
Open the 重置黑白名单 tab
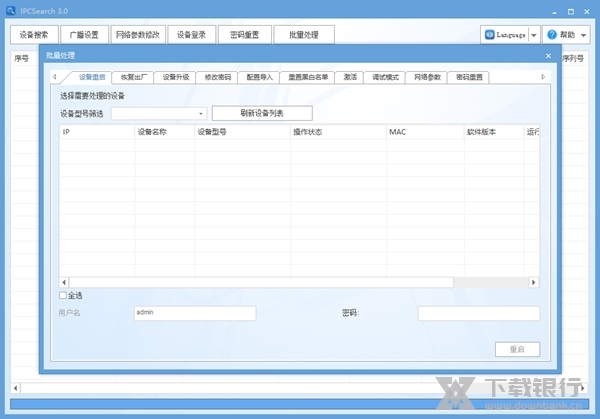[x=308, y=77]
